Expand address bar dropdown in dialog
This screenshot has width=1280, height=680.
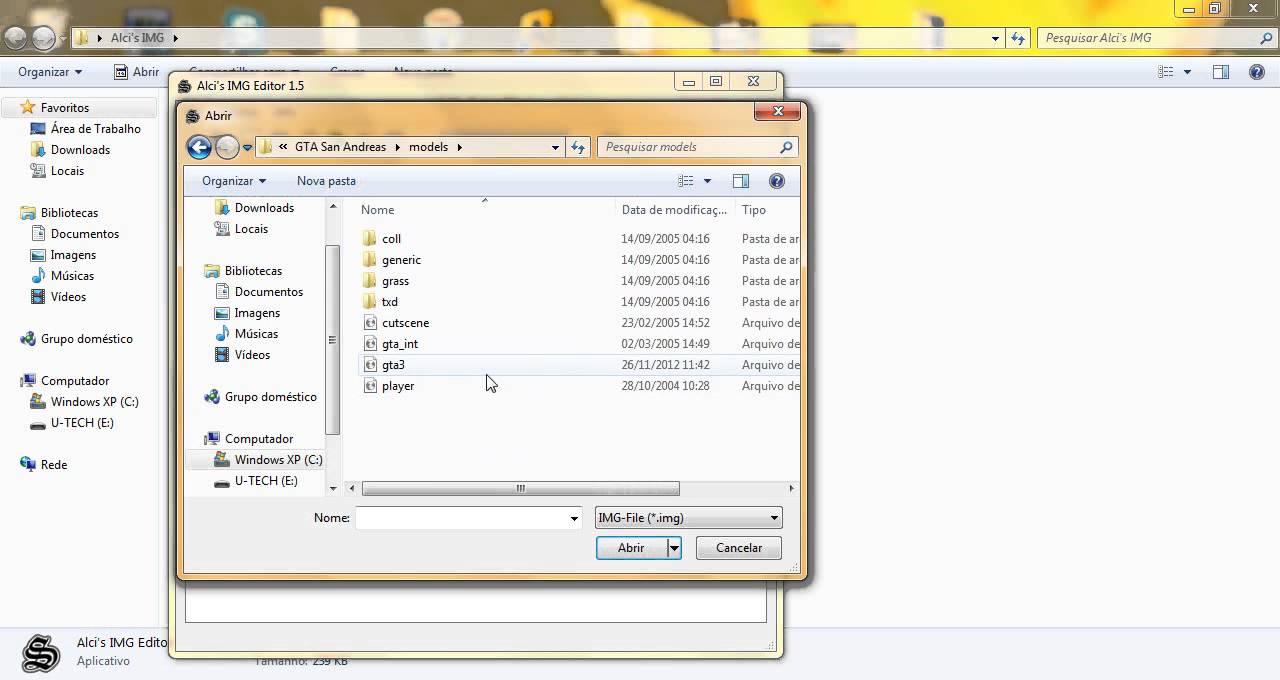point(556,147)
